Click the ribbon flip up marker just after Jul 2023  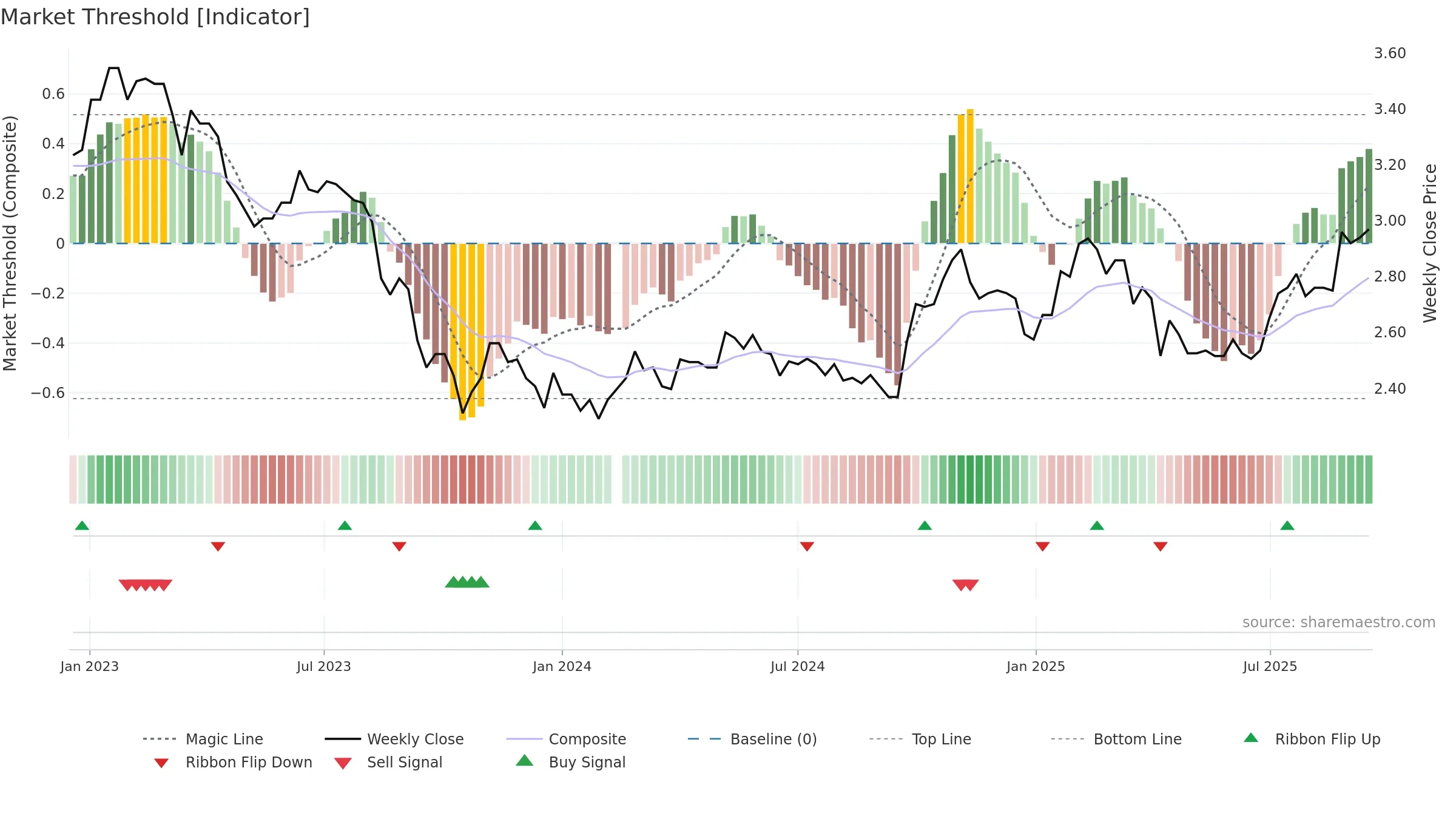345,525
